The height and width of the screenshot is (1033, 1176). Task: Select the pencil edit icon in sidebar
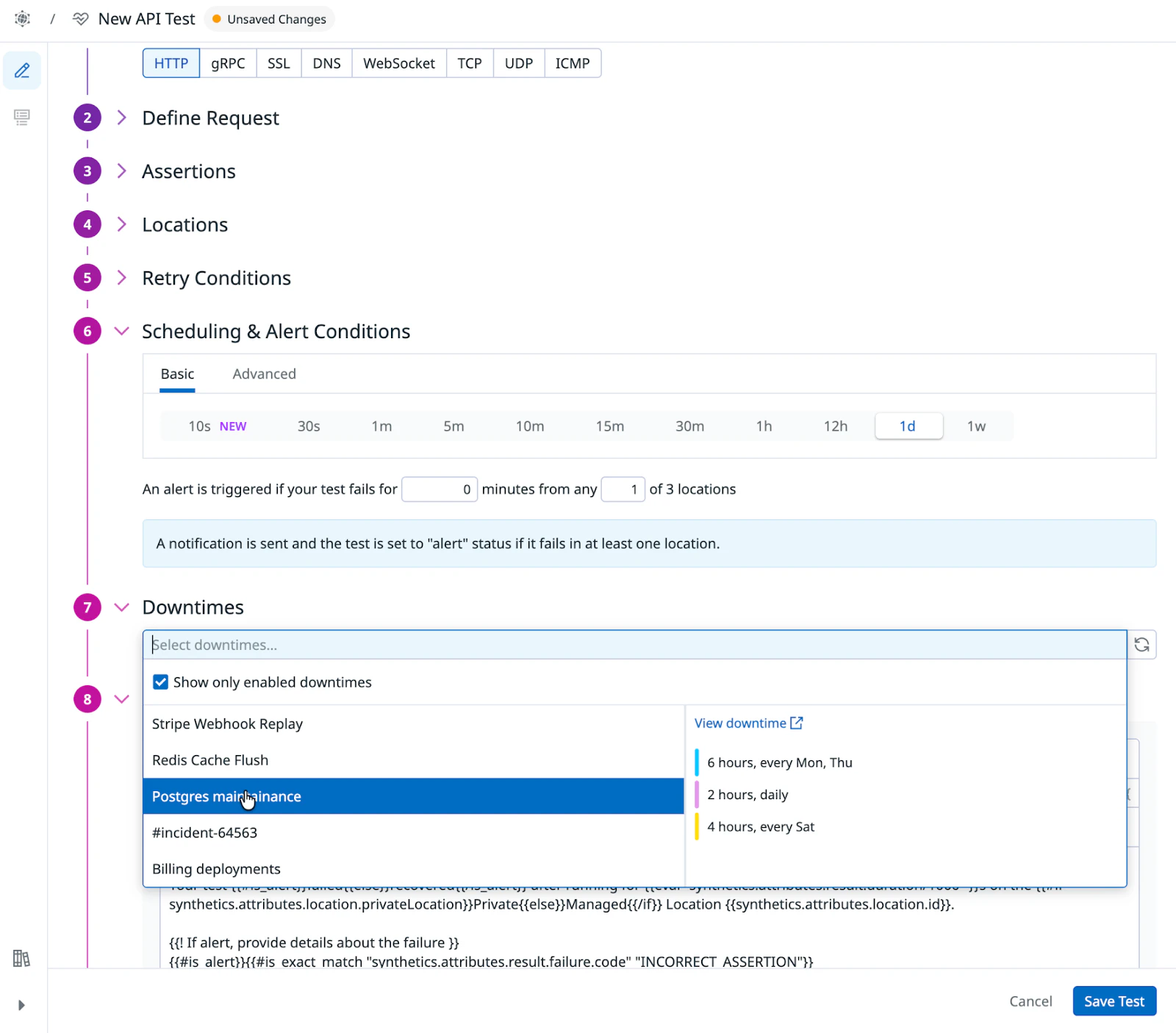pyautogui.click(x=22, y=71)
